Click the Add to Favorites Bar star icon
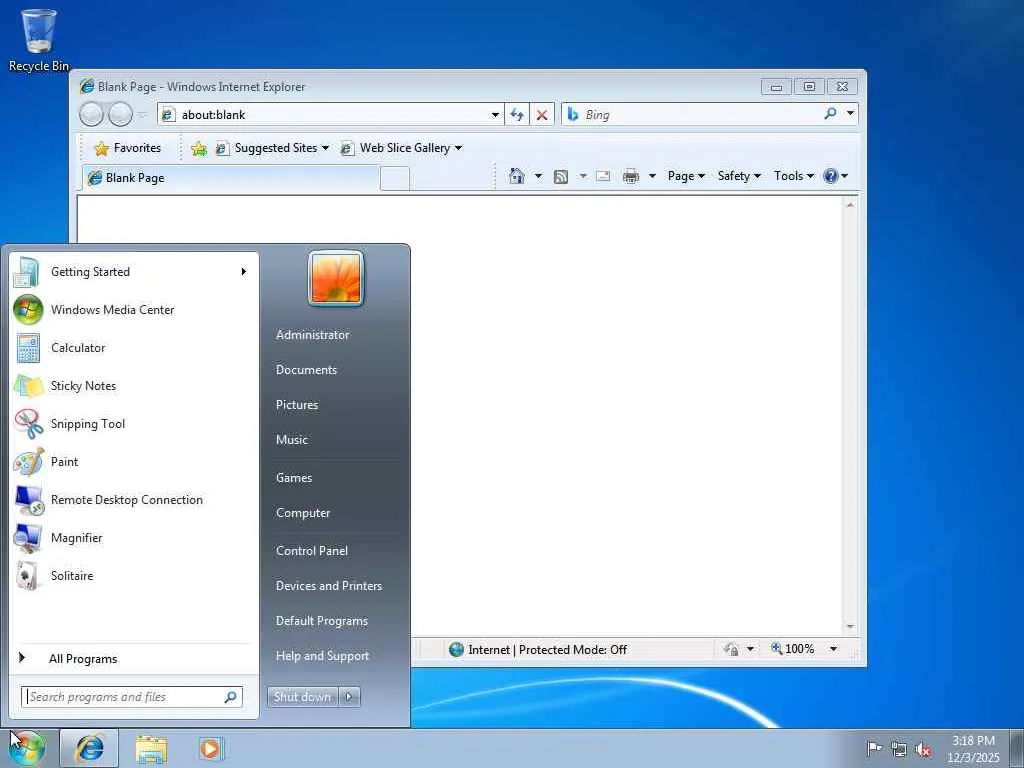Screen dimensions: 1024x768 click(199, 149)
